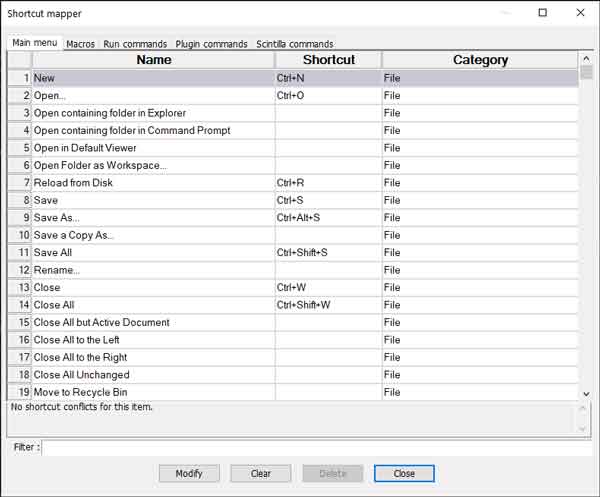Viewport: 600px width, 497px height.
Task: Click the Name column header
Action: [x=153, y=60]
